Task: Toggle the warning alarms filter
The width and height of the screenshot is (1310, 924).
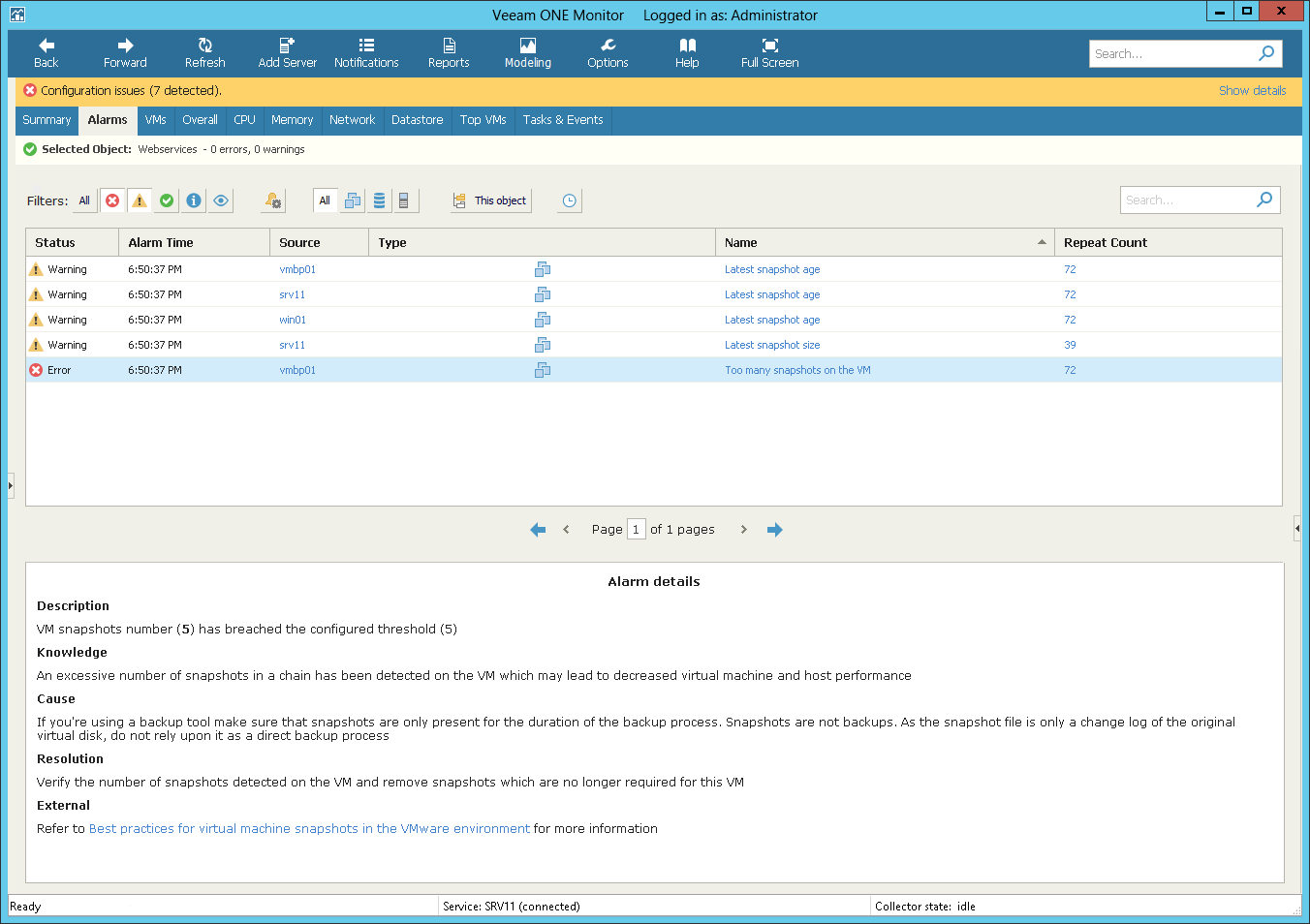Action: point(140,200)
